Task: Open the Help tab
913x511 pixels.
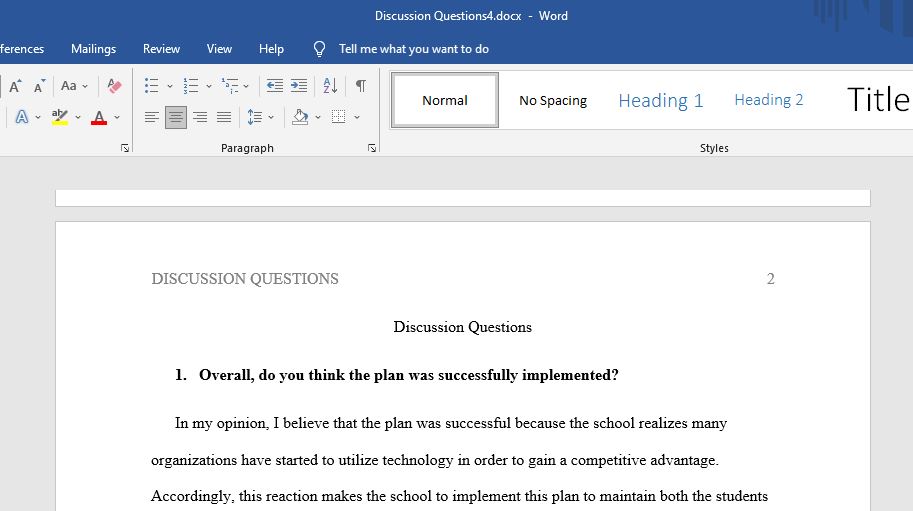Action: tap(271, 49)
